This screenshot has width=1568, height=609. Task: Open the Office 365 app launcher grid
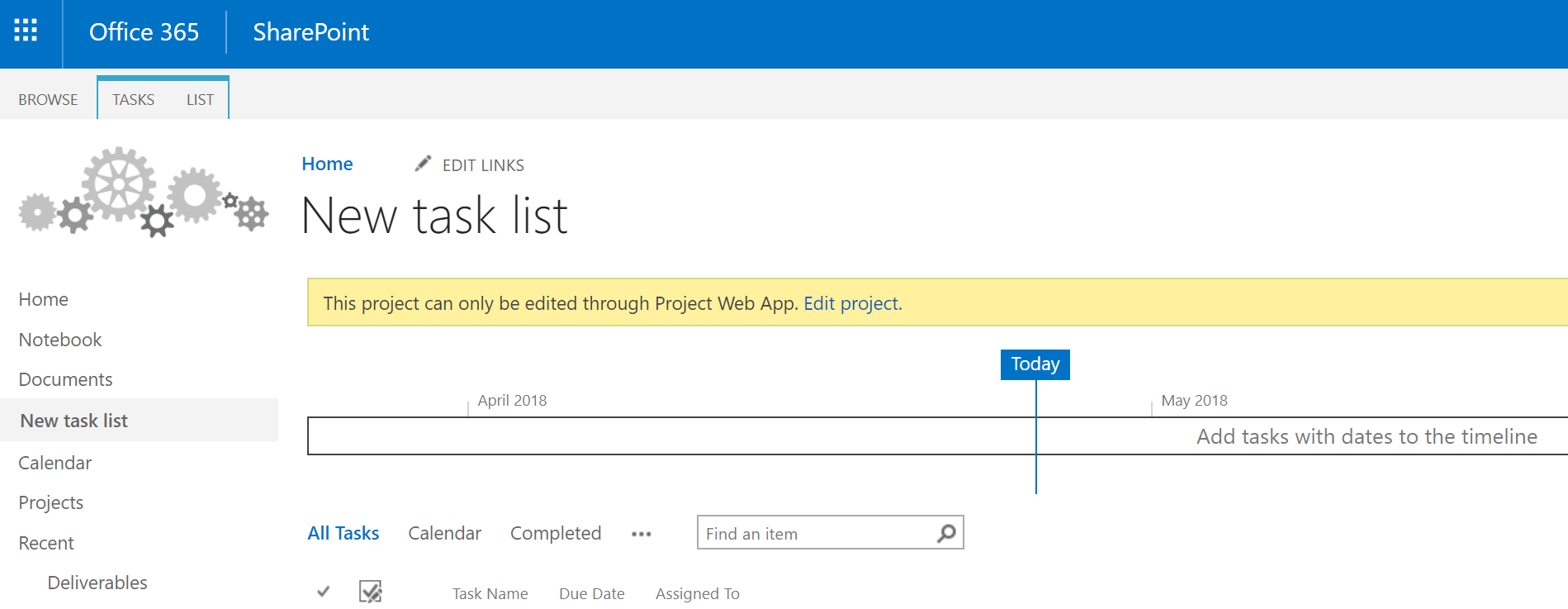26,31
